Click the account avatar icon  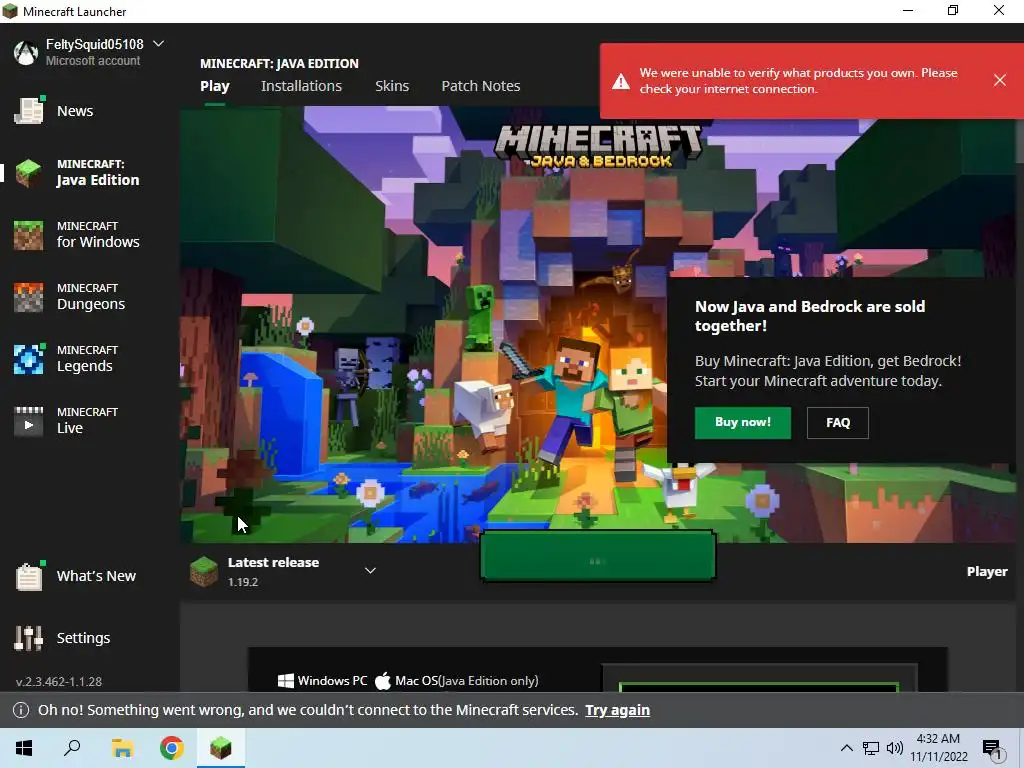(x=26, y=52)
